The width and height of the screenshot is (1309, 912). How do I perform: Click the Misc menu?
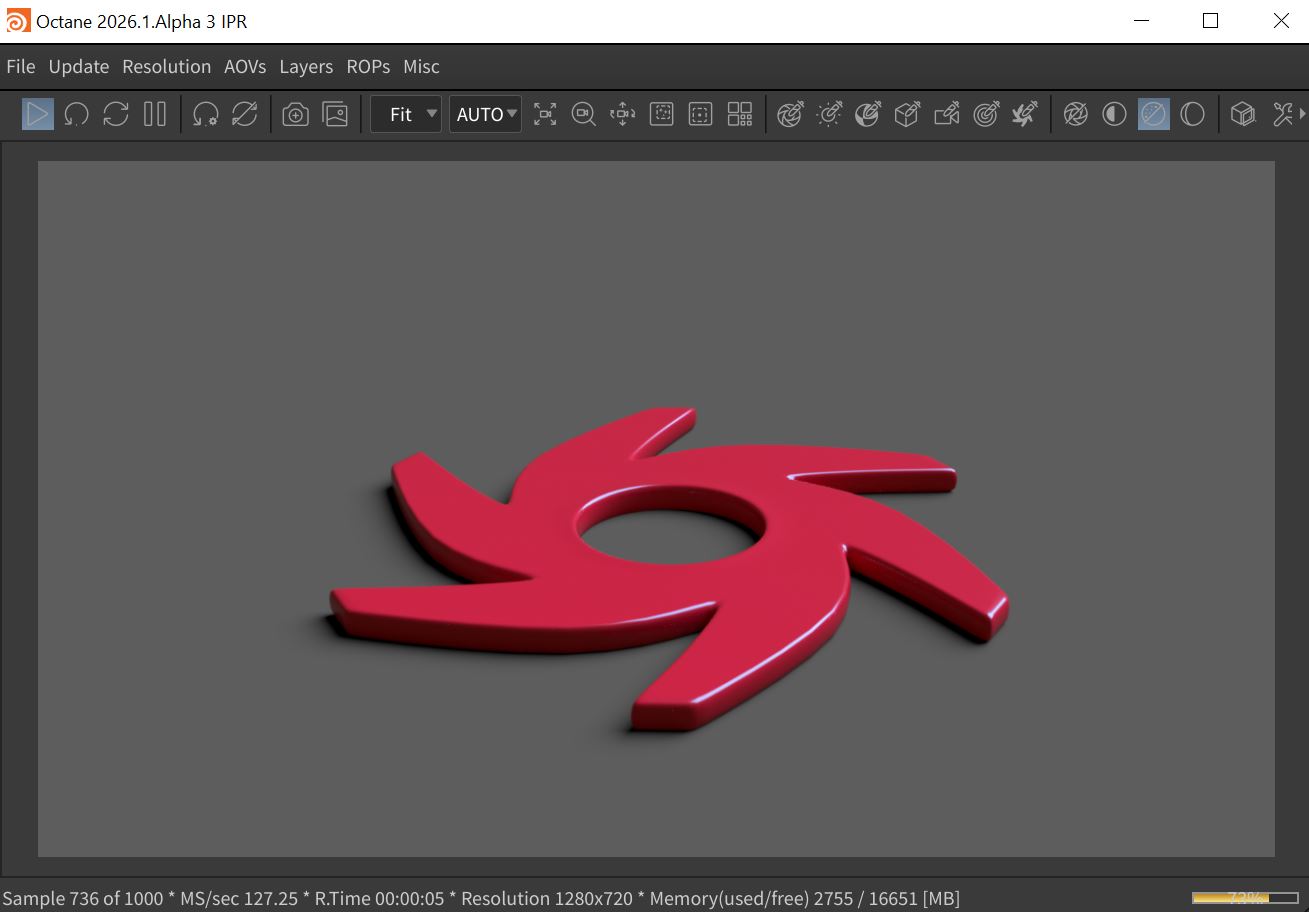(x=421, y=67)
